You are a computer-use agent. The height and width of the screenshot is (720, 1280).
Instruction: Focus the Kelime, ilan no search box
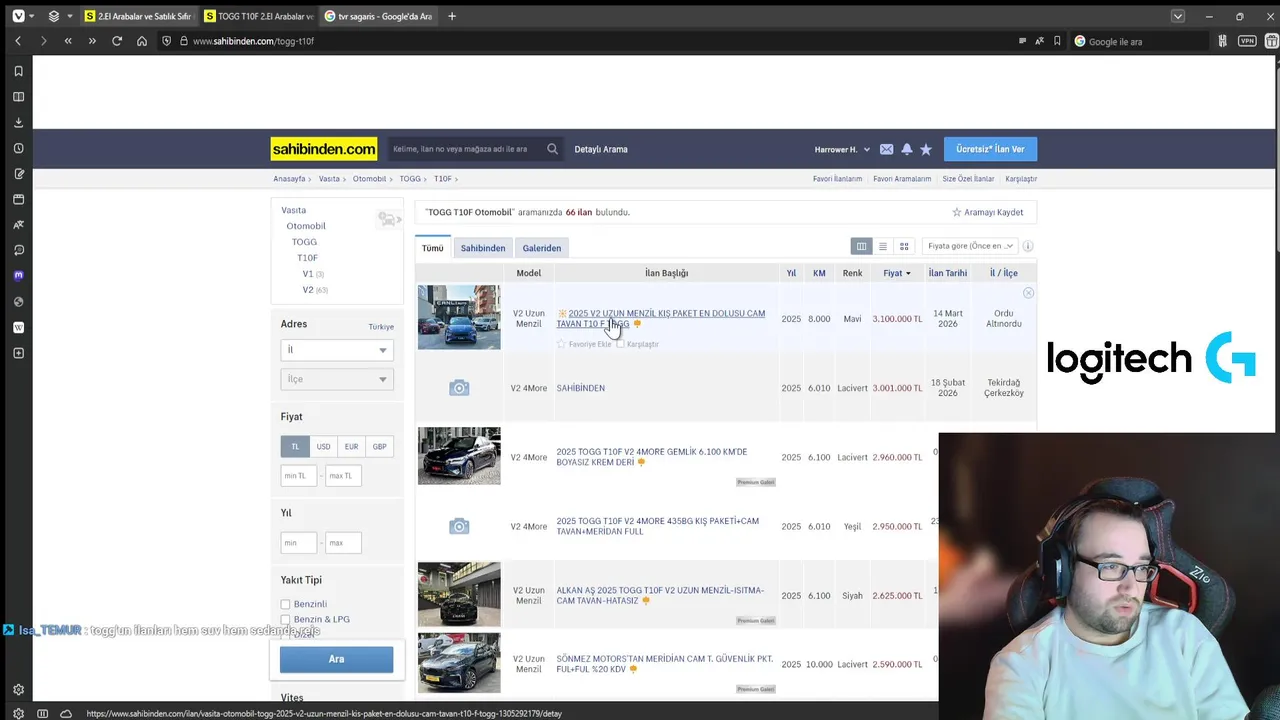tap(465, 149)
